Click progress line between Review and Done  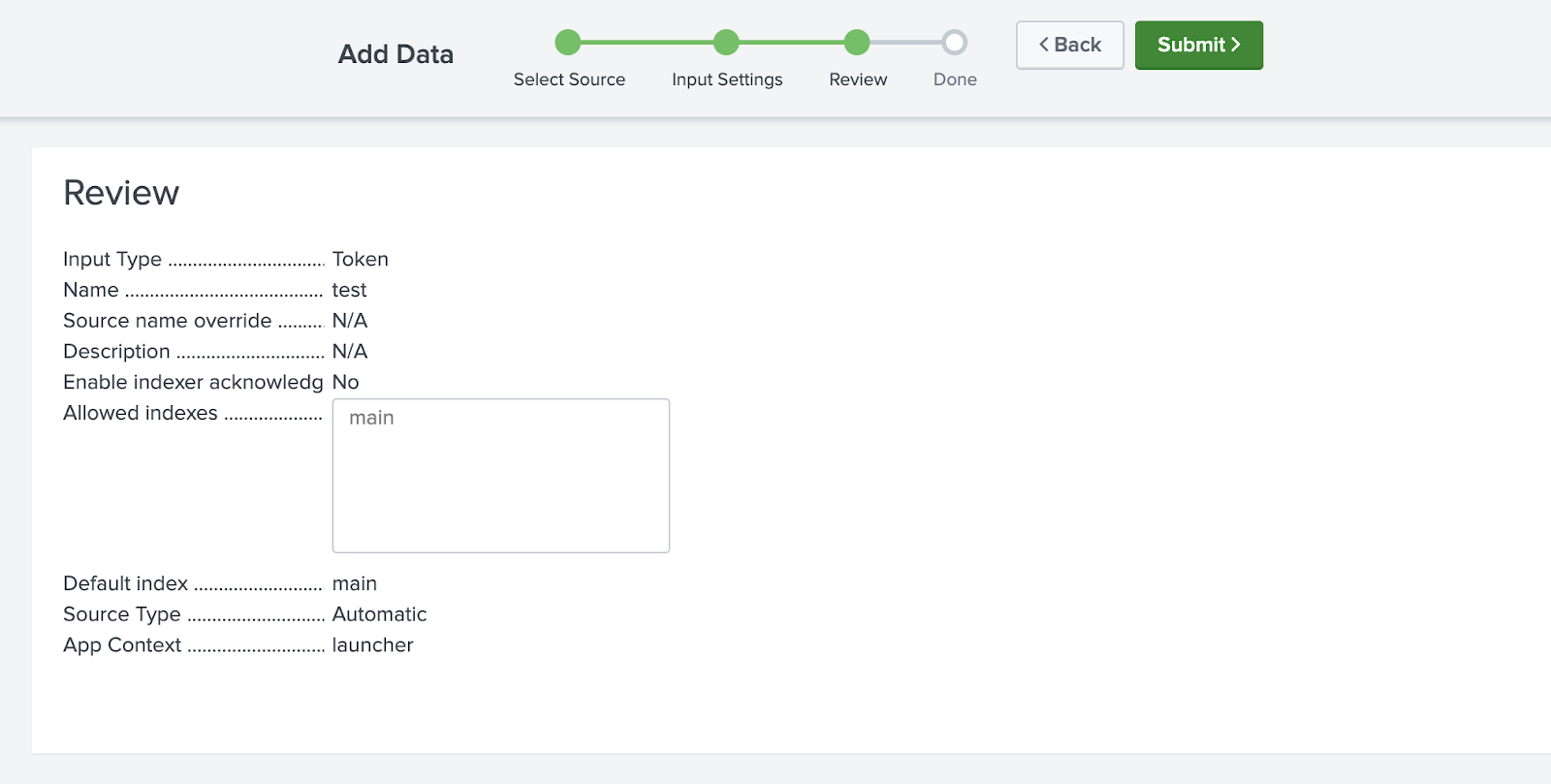pyautogui.click(x=905, y=43)
